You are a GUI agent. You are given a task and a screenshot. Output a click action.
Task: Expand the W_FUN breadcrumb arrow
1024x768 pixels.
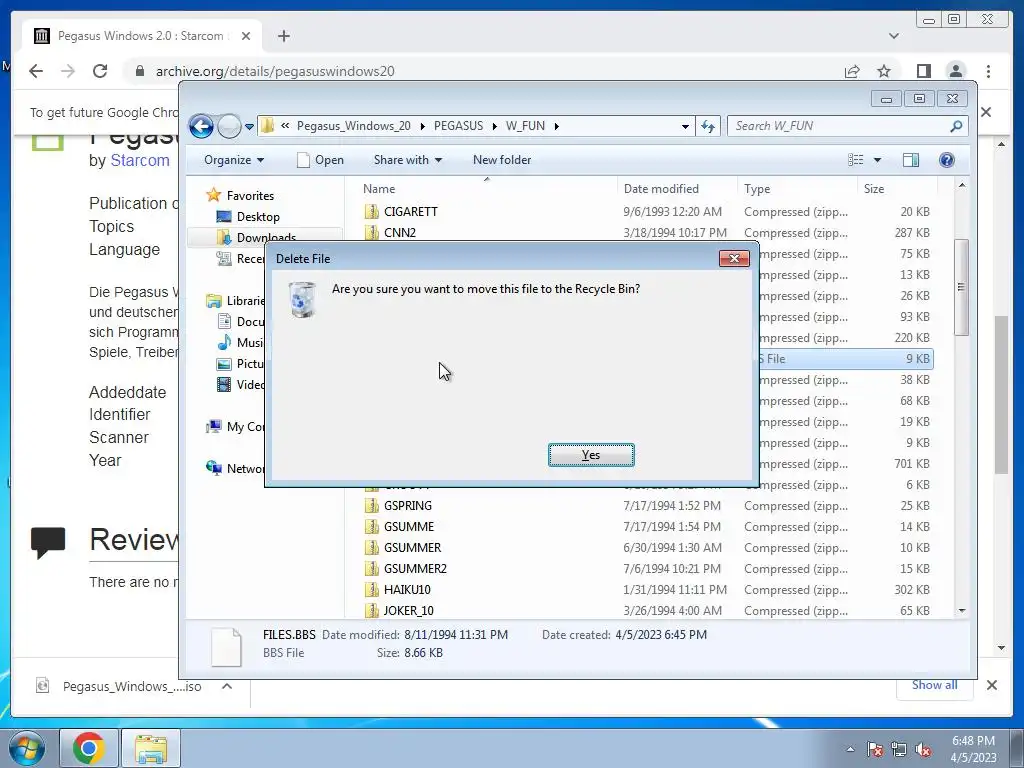(x=556, y=126)
